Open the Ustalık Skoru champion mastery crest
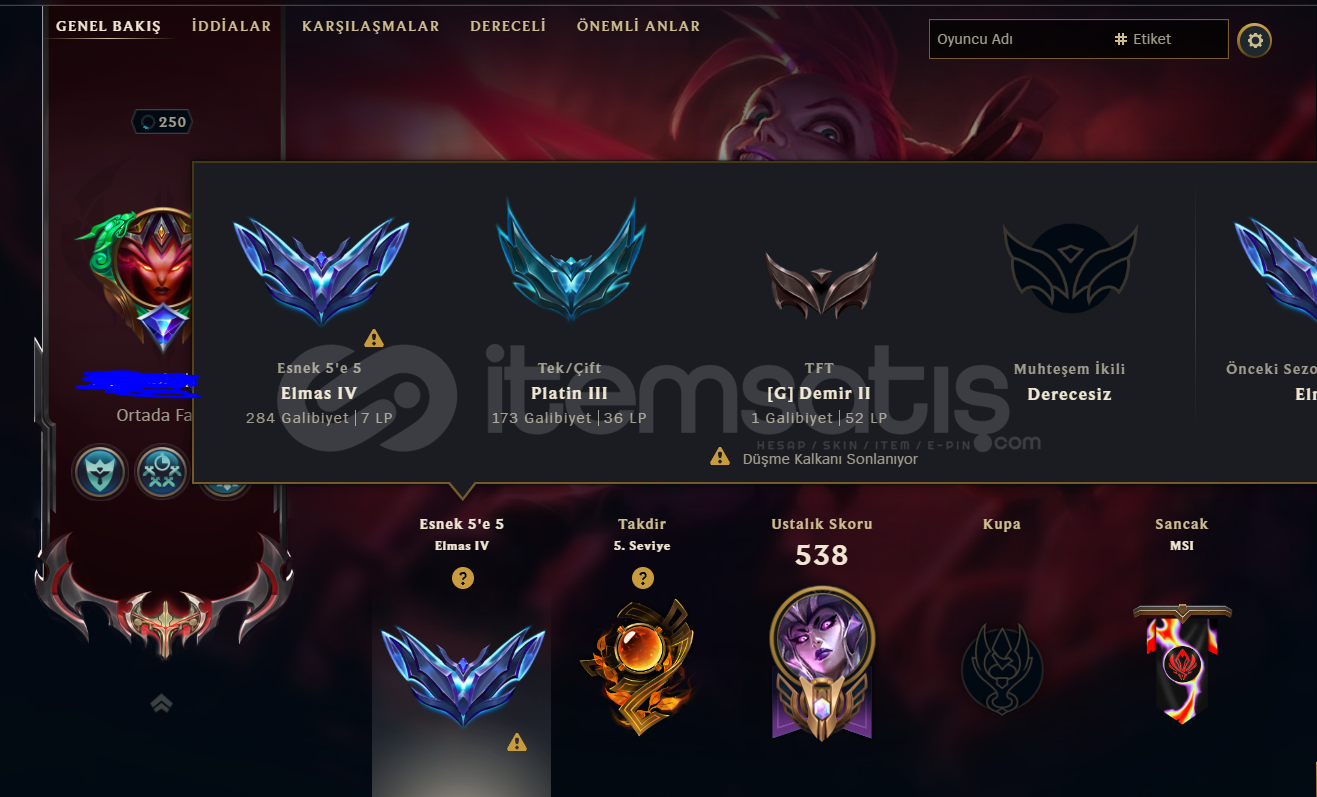The image size is (1317, 797). tap(822, 663)
